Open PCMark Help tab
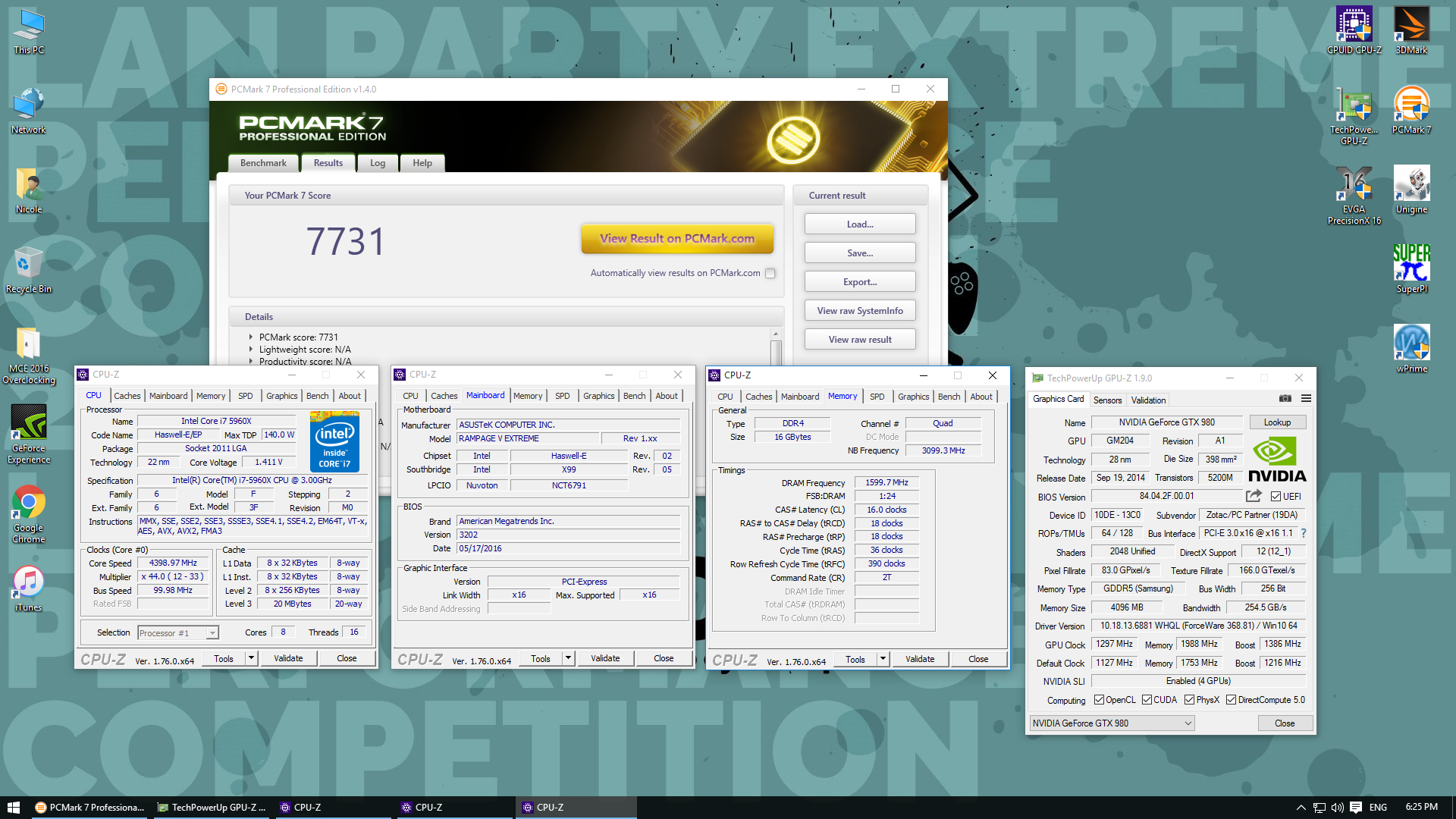The height and width of the screenshot is (819, 1456). click(422, 163)
